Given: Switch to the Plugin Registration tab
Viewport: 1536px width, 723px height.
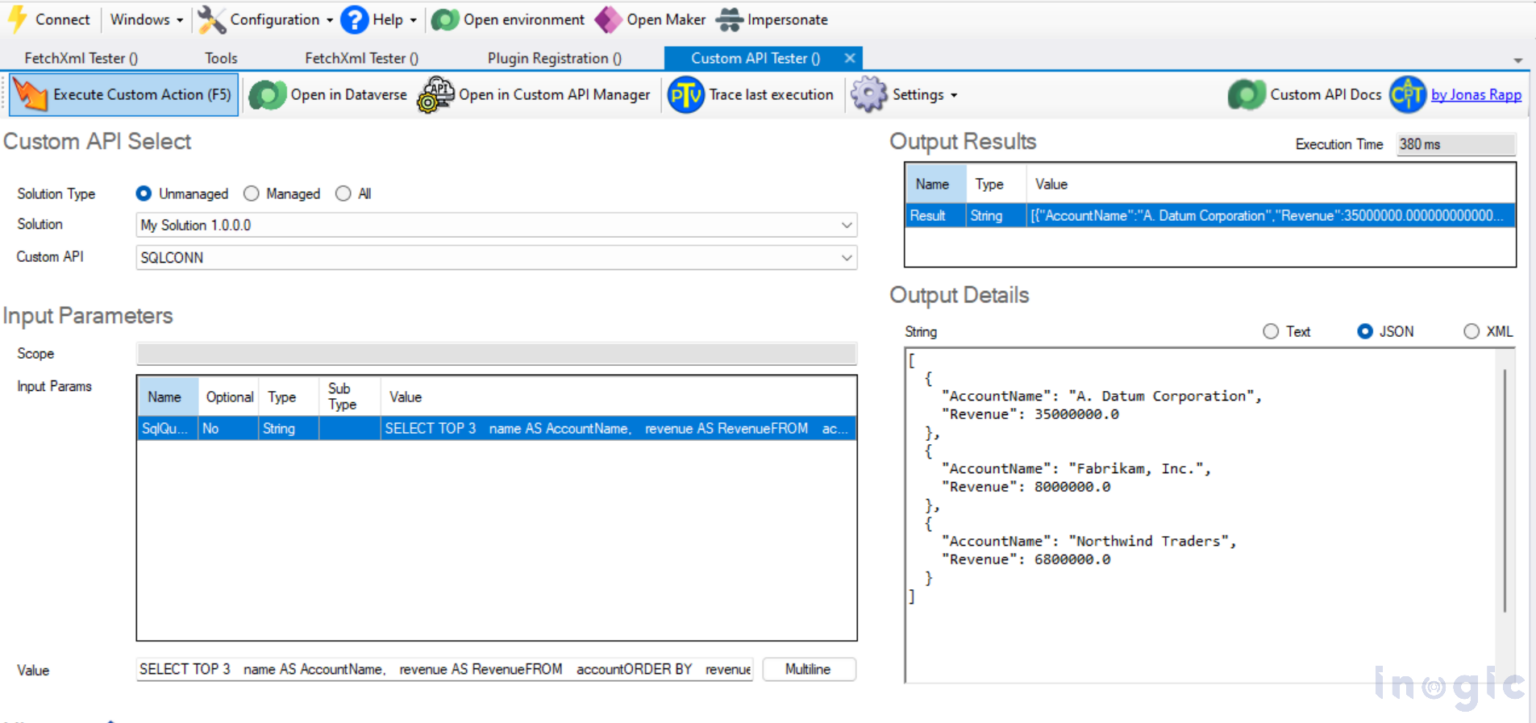Looking at the screenshot, I should coord(554,58).
